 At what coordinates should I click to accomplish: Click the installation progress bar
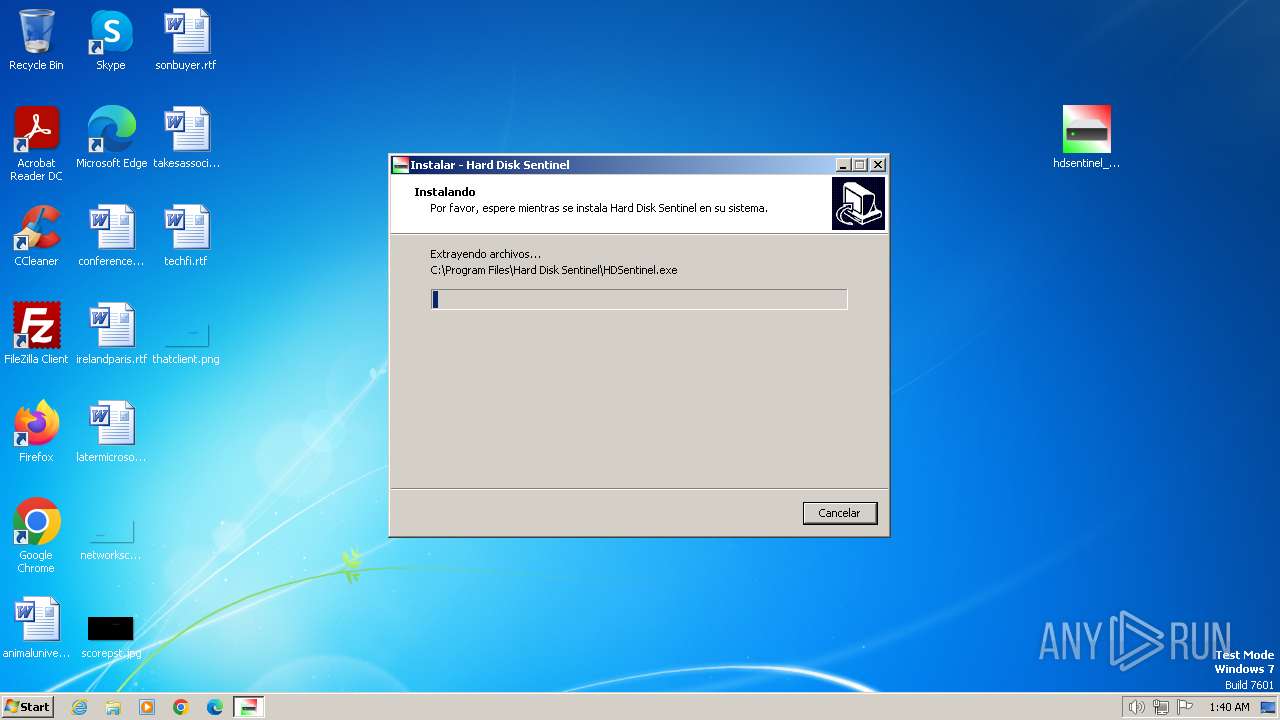coord(639,299)
